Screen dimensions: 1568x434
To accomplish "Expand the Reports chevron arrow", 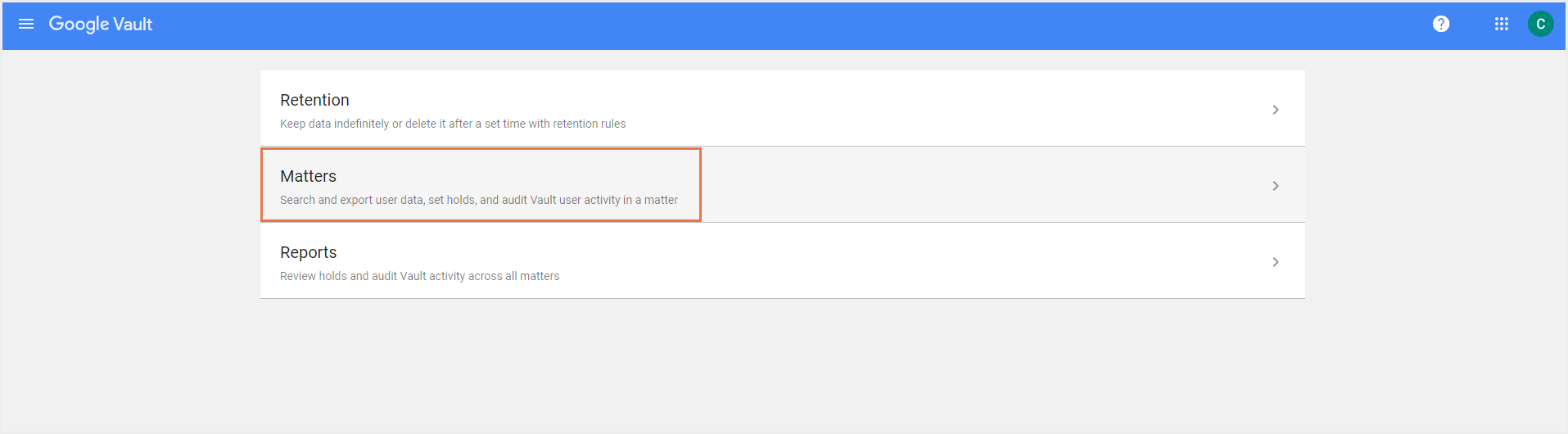I will pyautogui.click(x=1275, y=262).
